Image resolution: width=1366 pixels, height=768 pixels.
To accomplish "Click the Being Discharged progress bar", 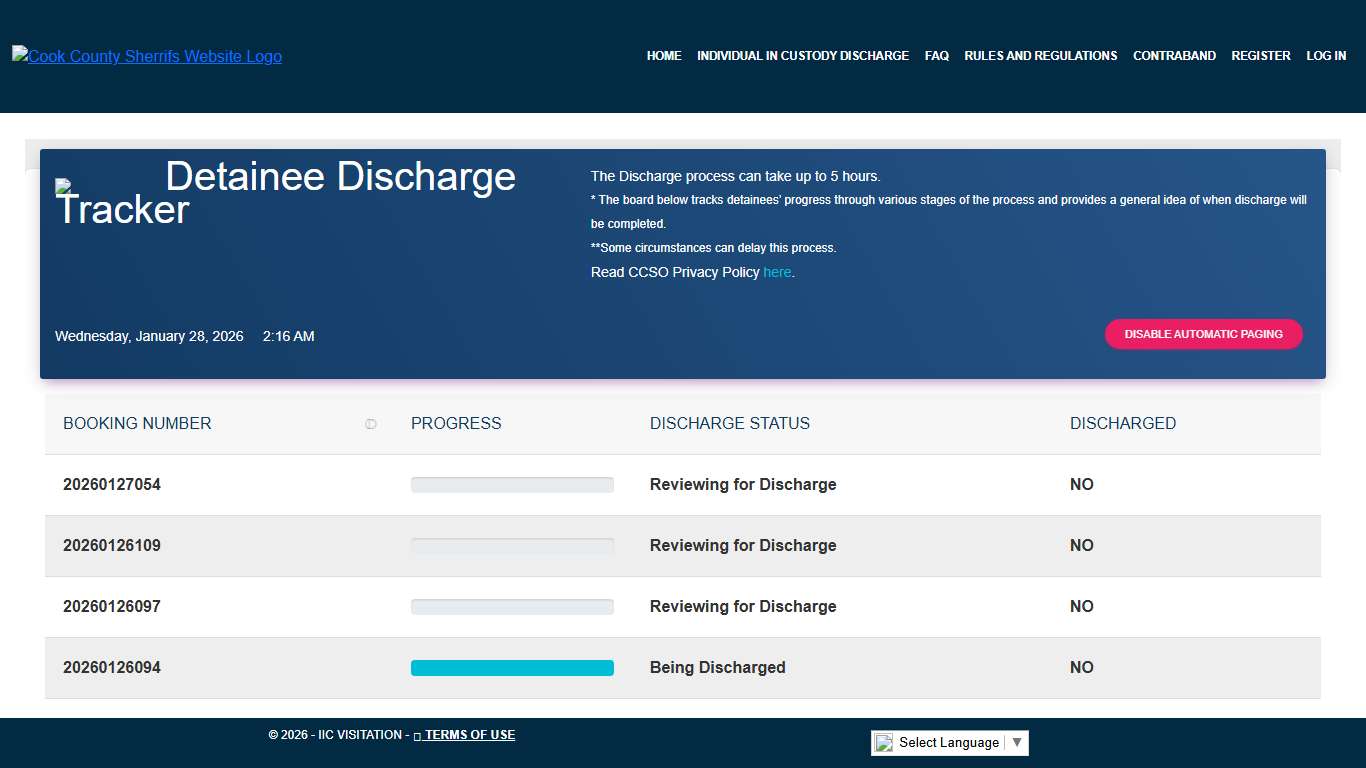I will click(512, 667).
